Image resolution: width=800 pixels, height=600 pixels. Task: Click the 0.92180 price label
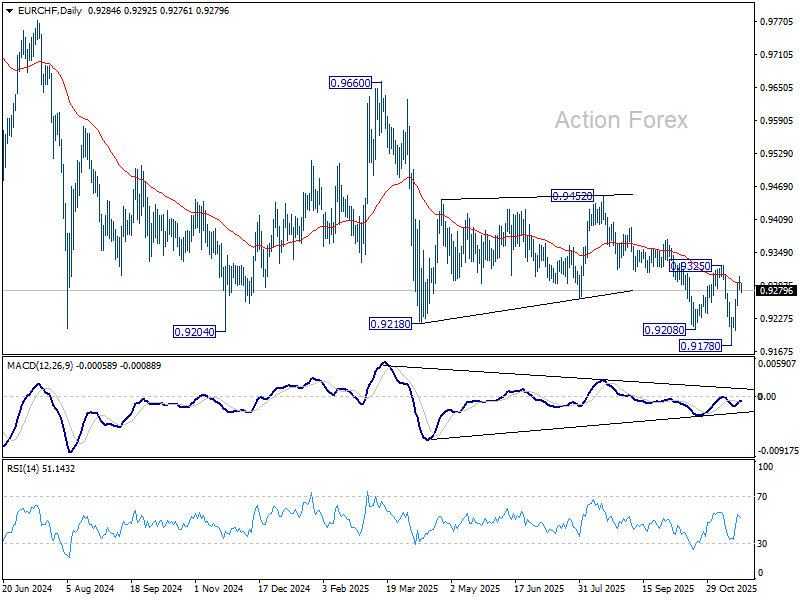pyautogui.click(x=390, y=323)
